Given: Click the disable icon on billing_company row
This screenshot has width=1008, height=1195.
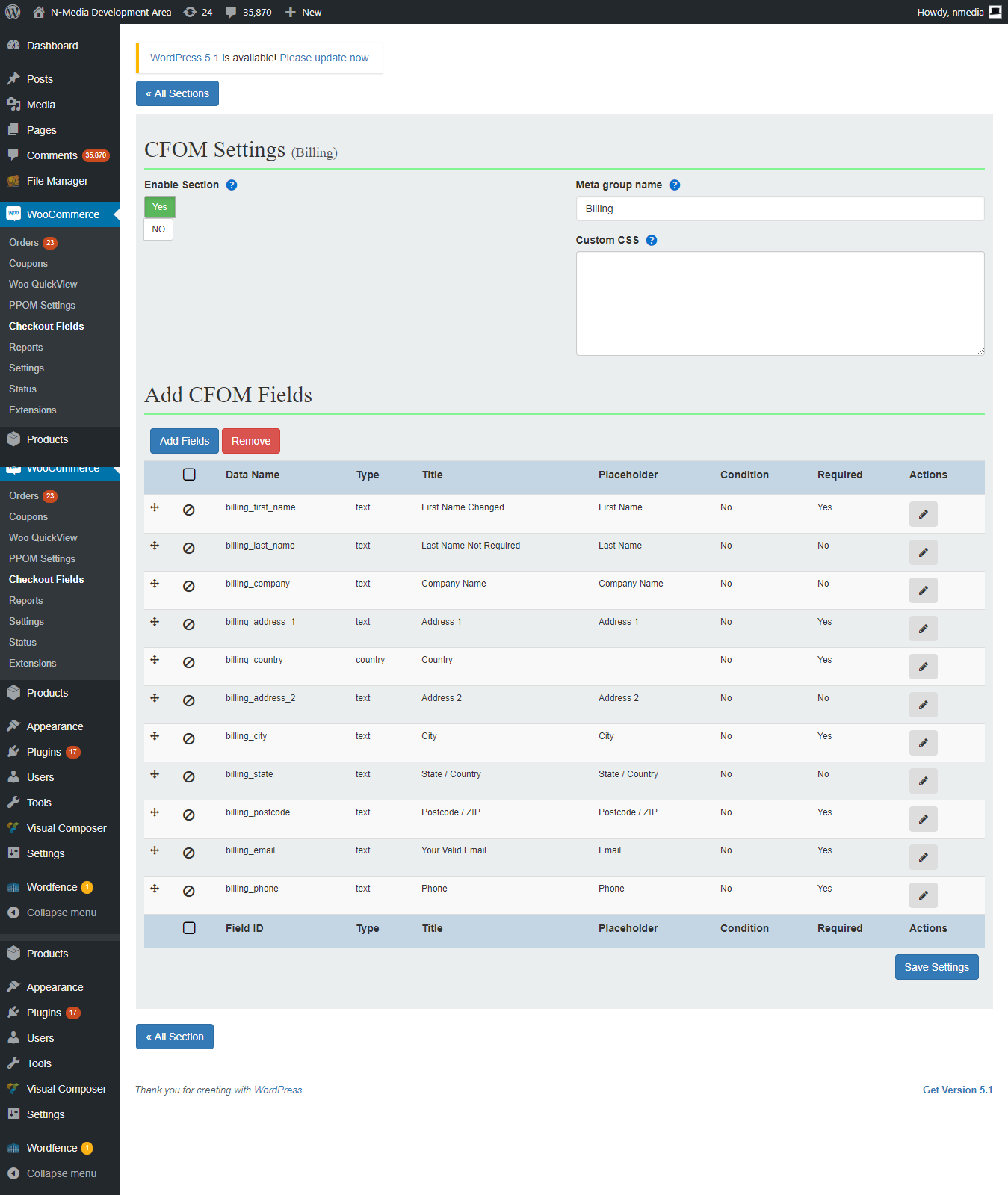Looking at the screenshot, I should pyautogui.click(x=189, y=587).
